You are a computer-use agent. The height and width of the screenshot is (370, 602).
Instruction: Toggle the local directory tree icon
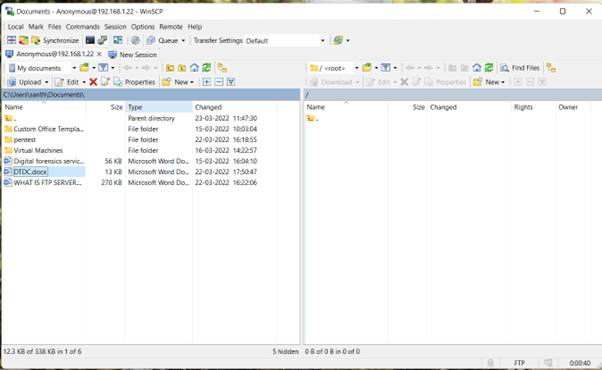[x=222, y=68]
